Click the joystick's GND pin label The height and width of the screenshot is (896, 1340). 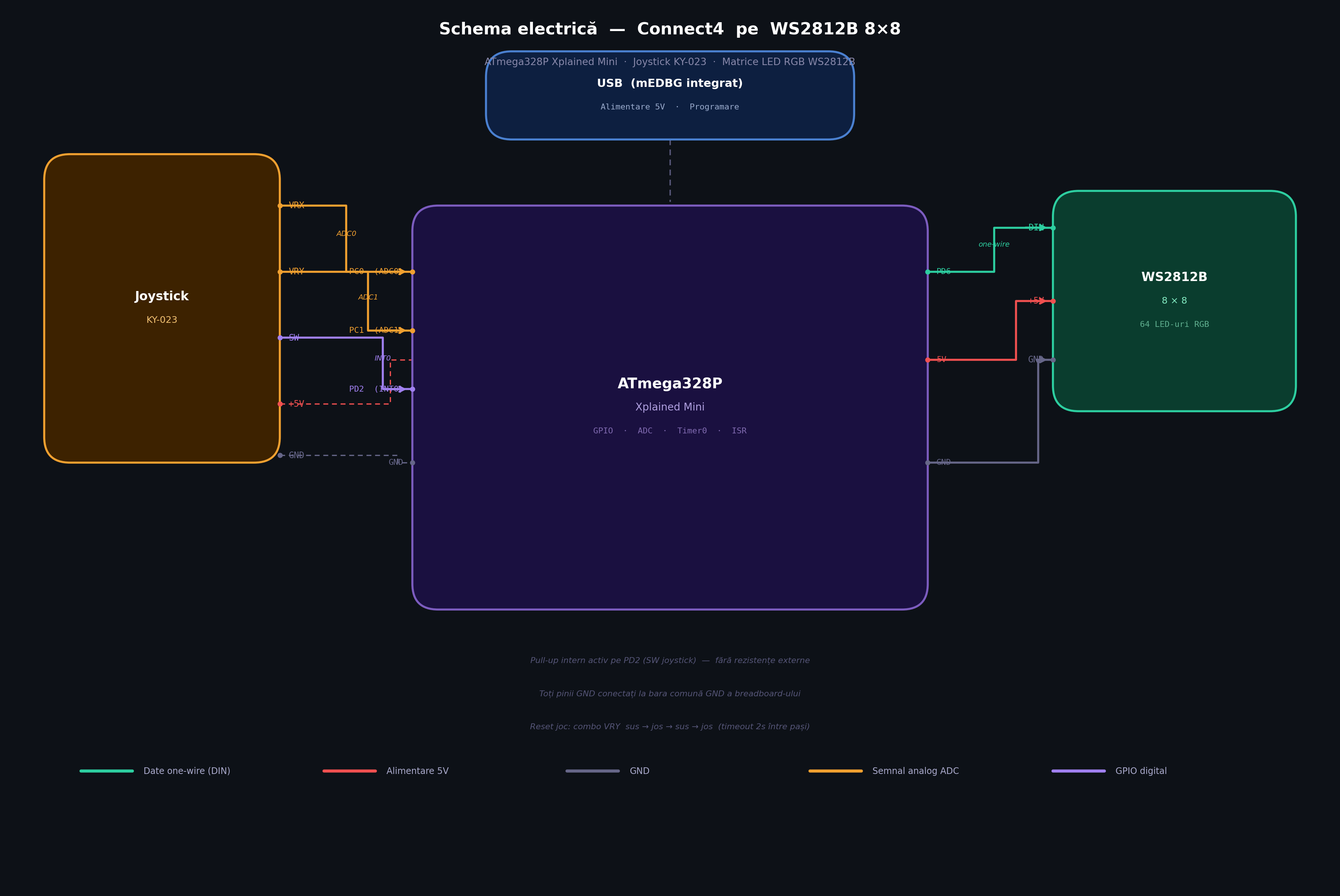coord(296,456)
